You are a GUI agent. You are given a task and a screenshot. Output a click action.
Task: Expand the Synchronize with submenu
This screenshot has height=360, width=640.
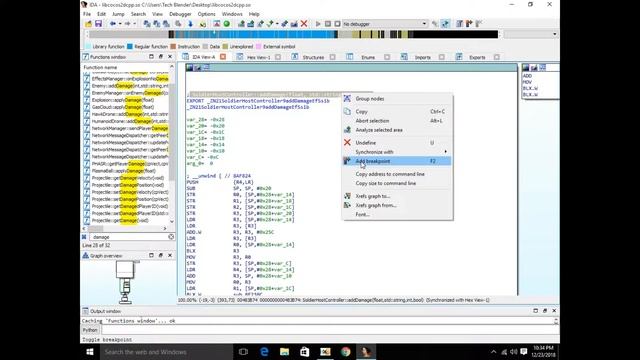(397, 152)
